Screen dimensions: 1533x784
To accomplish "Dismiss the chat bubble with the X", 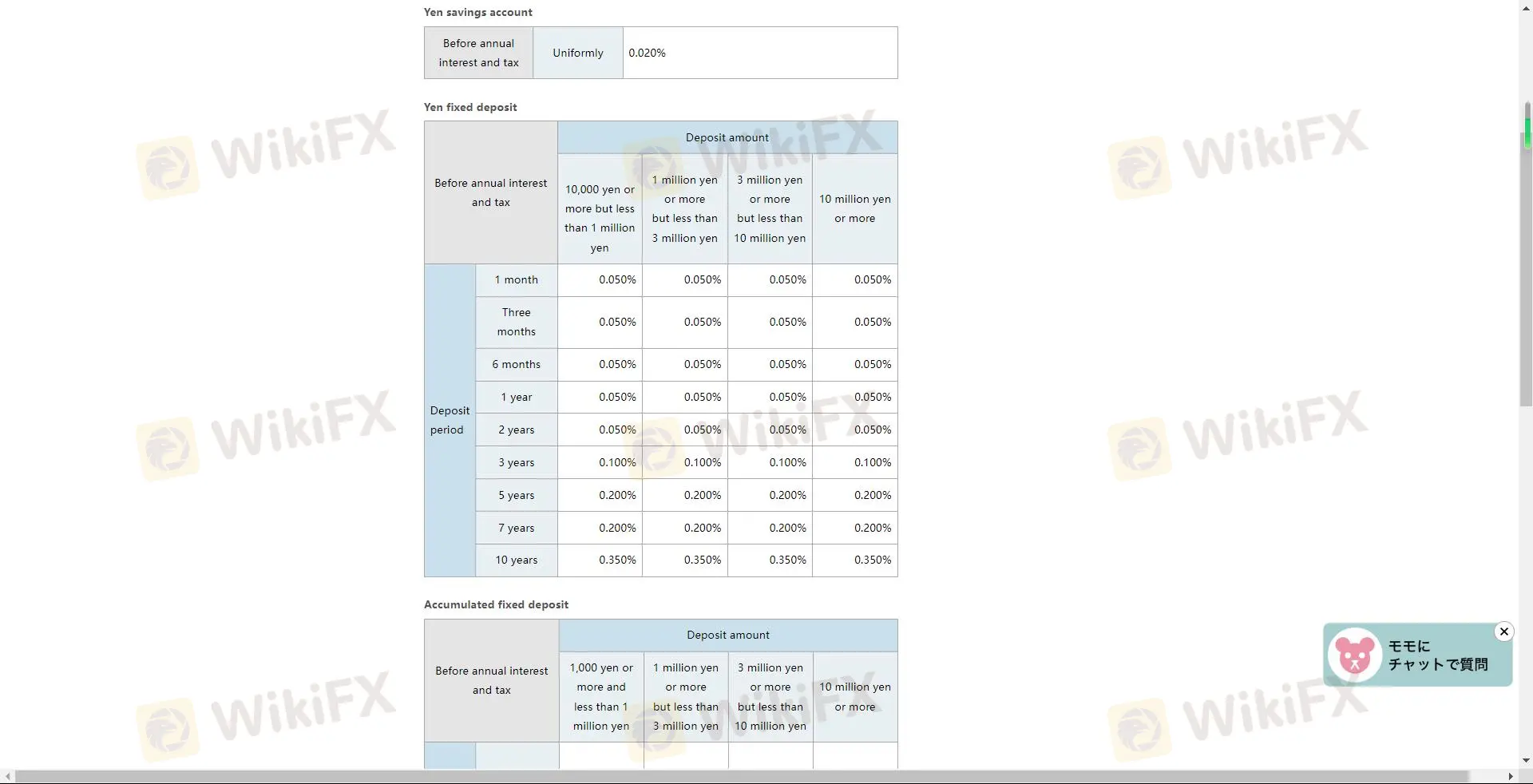I will [1504, 632].
